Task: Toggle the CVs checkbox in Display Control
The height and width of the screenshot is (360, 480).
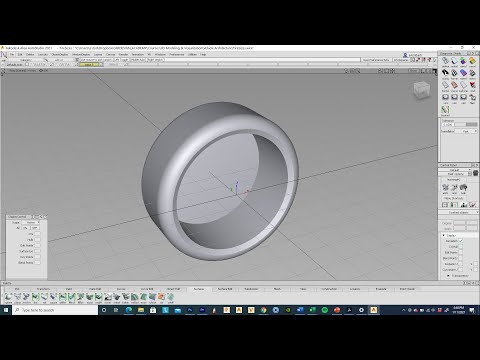Action: [x=37, y=234]
